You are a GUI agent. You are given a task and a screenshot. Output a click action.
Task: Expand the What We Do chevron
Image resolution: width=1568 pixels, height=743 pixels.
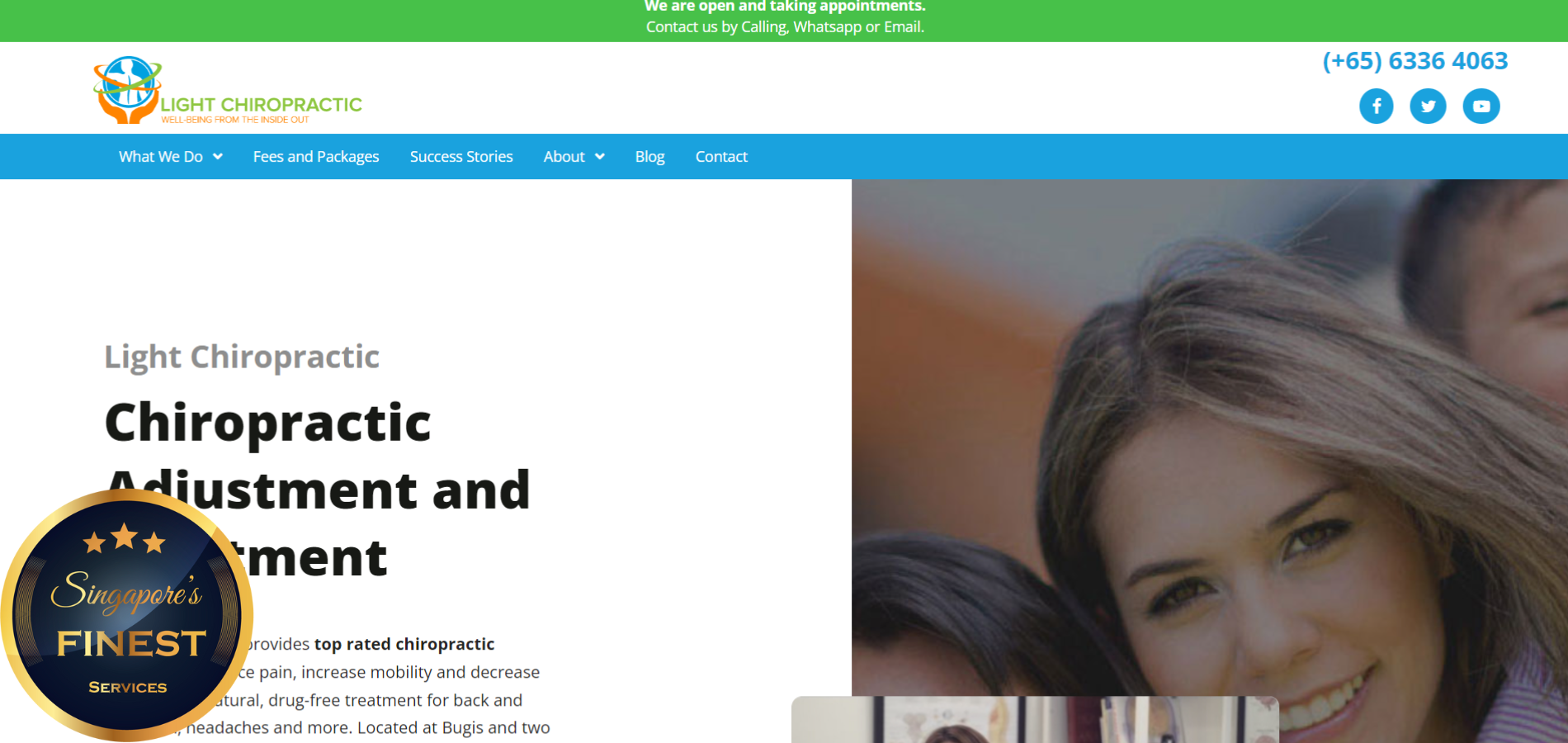pyautogui.click(x=218, y=157)
